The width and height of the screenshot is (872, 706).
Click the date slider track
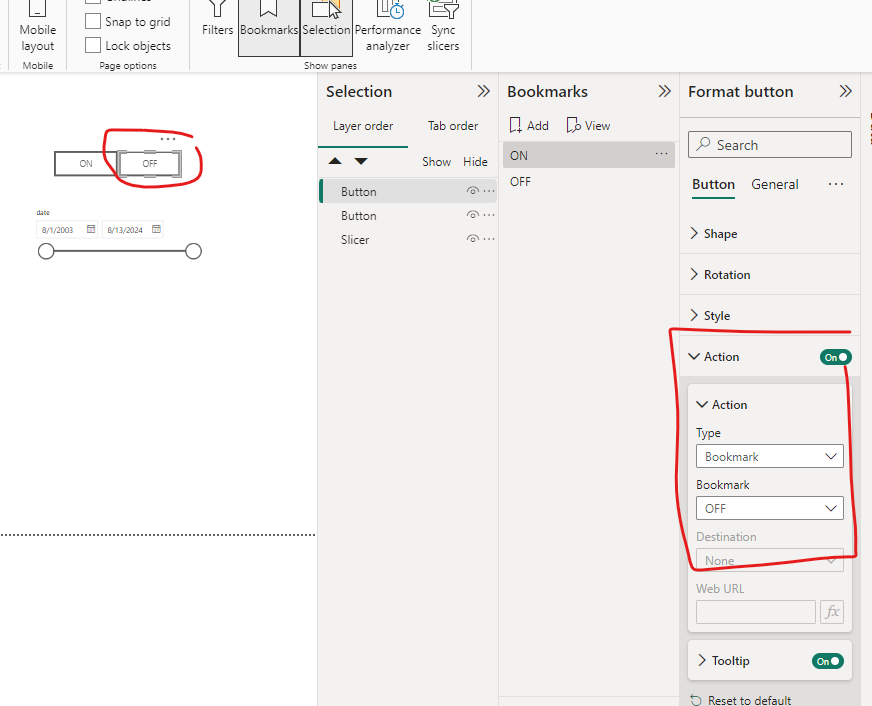tap(120, 251)
